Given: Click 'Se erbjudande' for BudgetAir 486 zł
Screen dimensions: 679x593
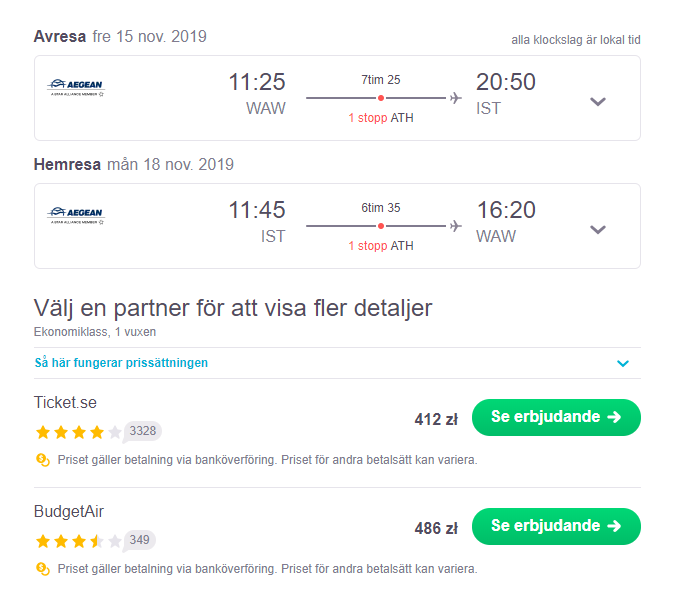Looking at the screenshot, I should 556,526.
